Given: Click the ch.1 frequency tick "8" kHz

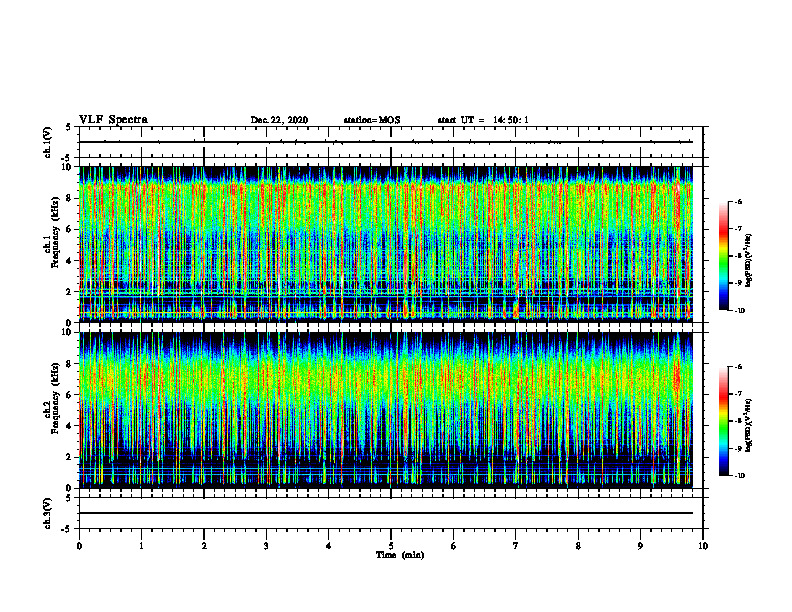Looking at the screenshot, I should point(70,198).
